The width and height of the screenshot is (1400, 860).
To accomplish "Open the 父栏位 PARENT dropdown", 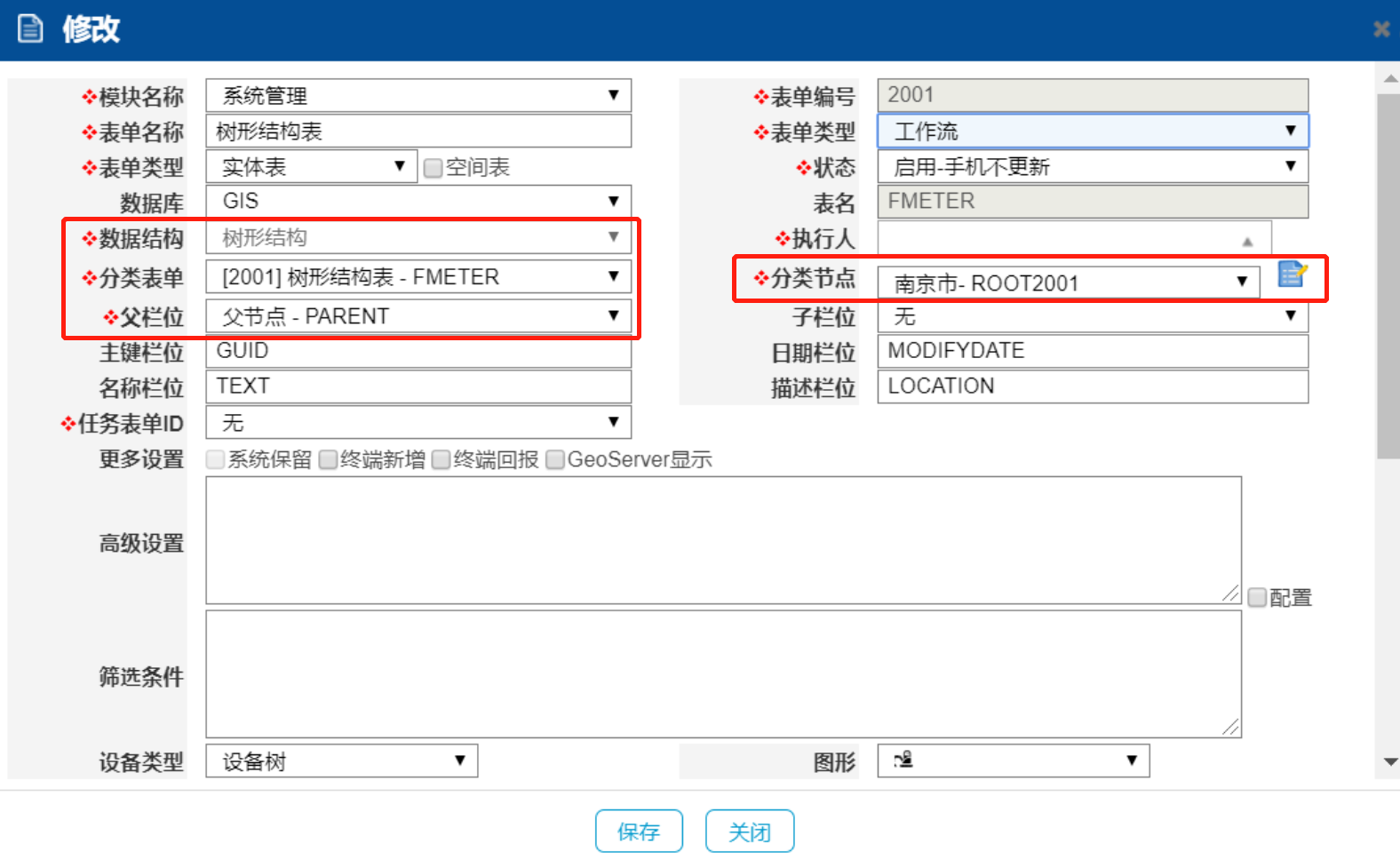I will click(x=418, y=316).
